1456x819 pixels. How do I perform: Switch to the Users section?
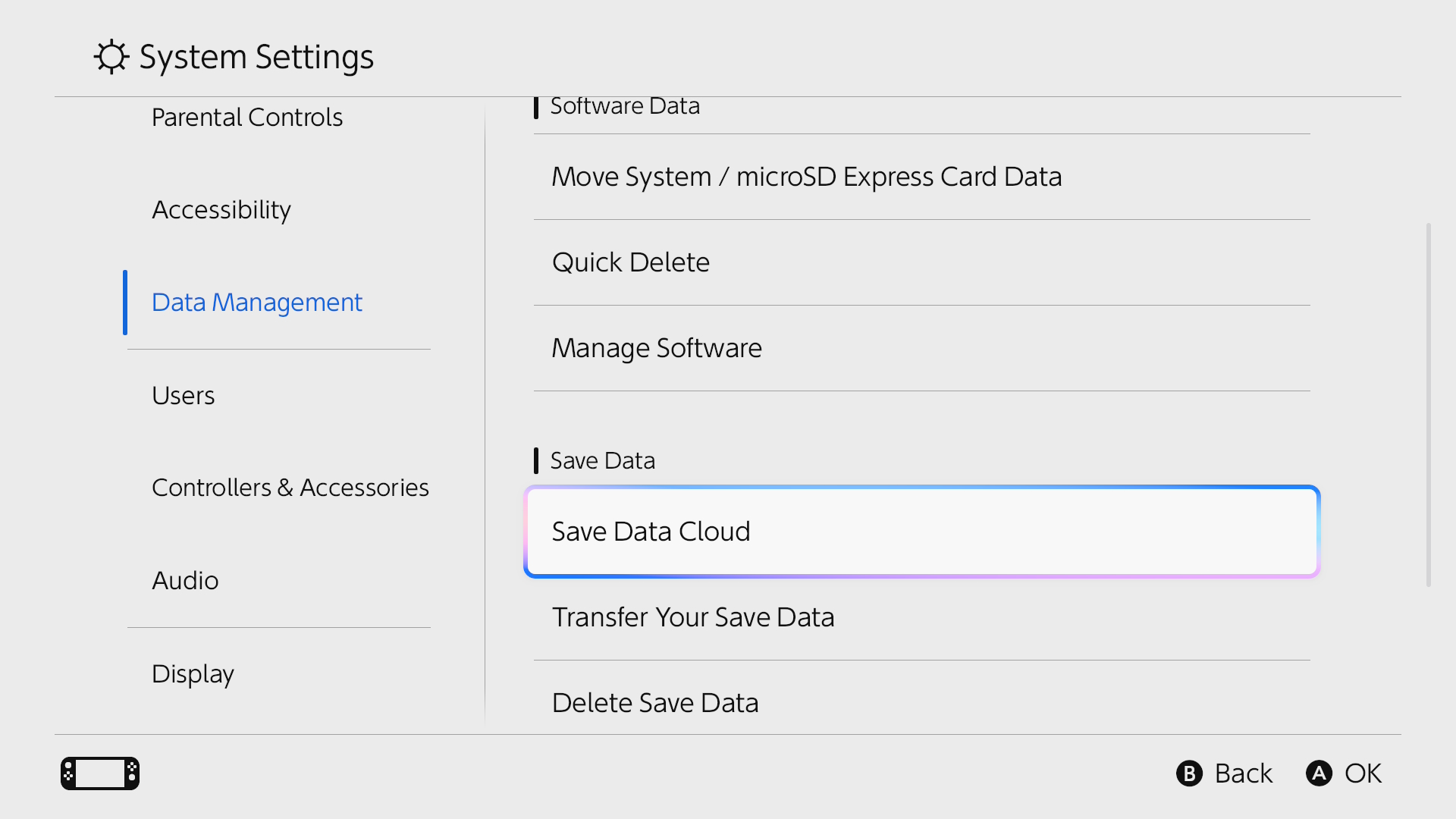(x=183, y=395)
